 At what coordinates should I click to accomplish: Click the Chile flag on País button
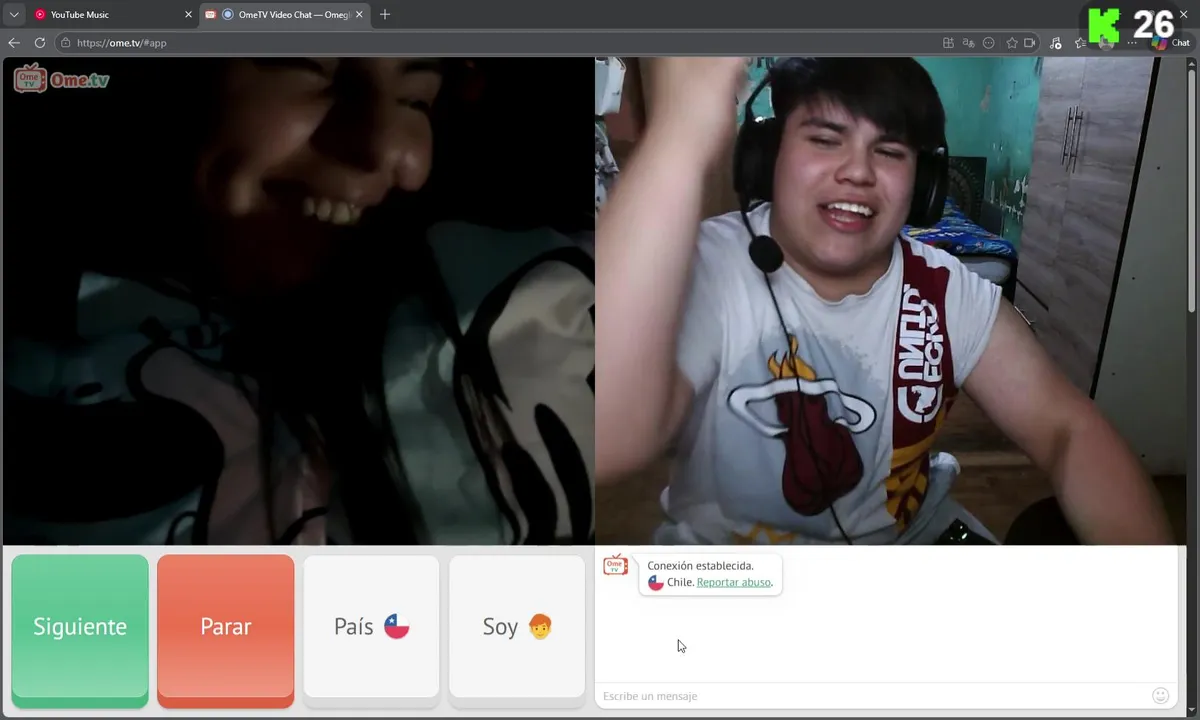click(x=397, y=627)
